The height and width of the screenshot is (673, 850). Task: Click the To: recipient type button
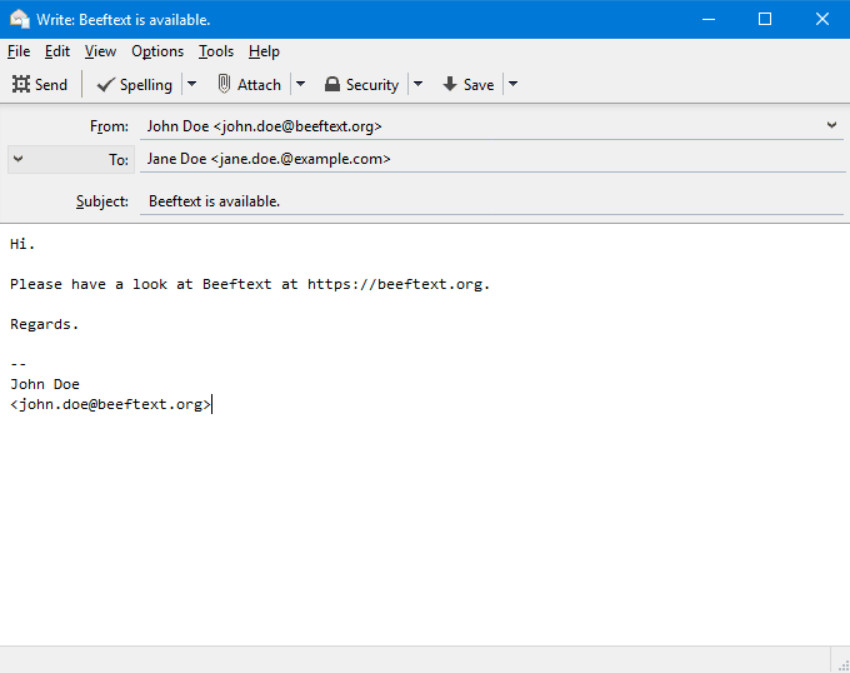click(71, 159)
